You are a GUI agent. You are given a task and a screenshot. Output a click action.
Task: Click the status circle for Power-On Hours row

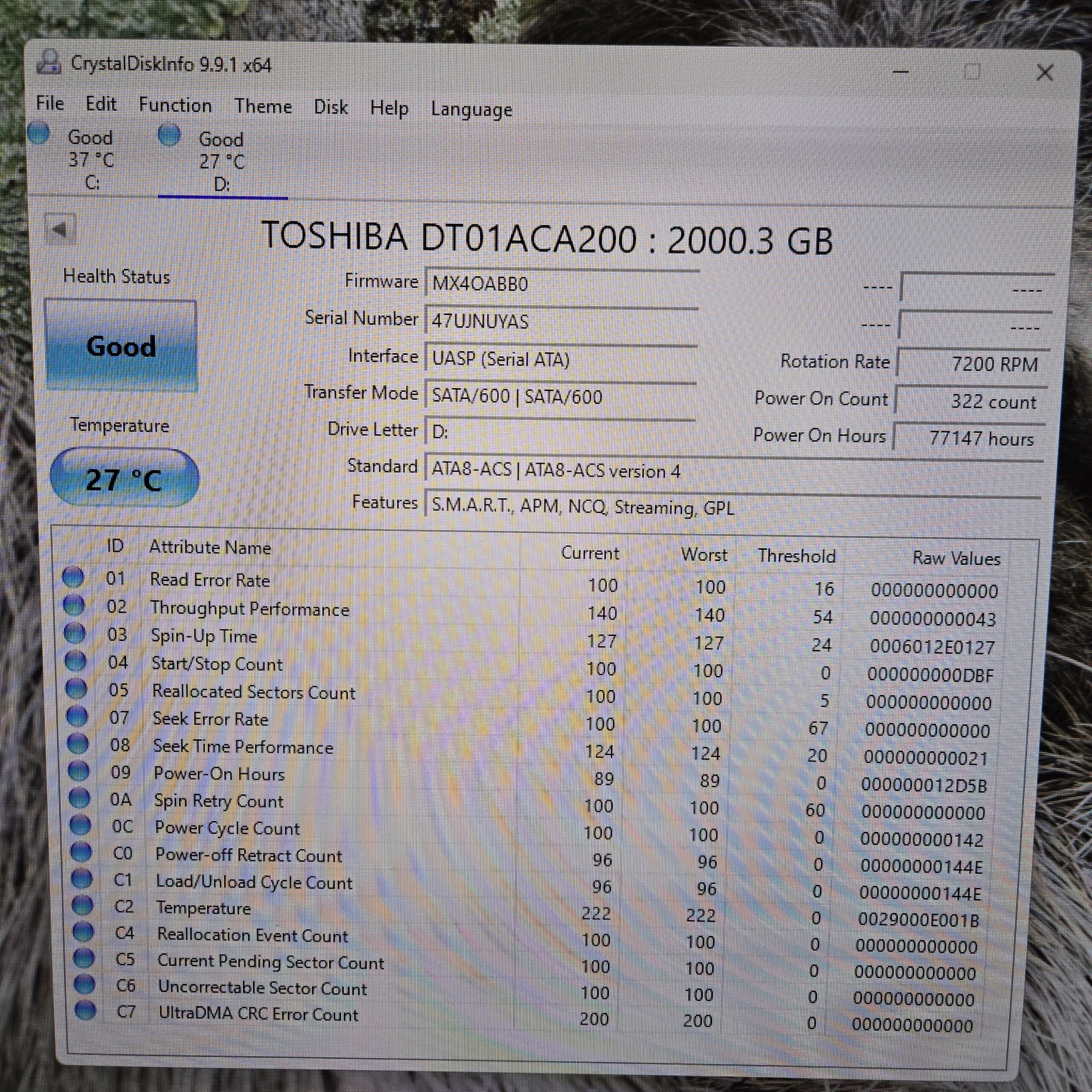coord(78,771)
